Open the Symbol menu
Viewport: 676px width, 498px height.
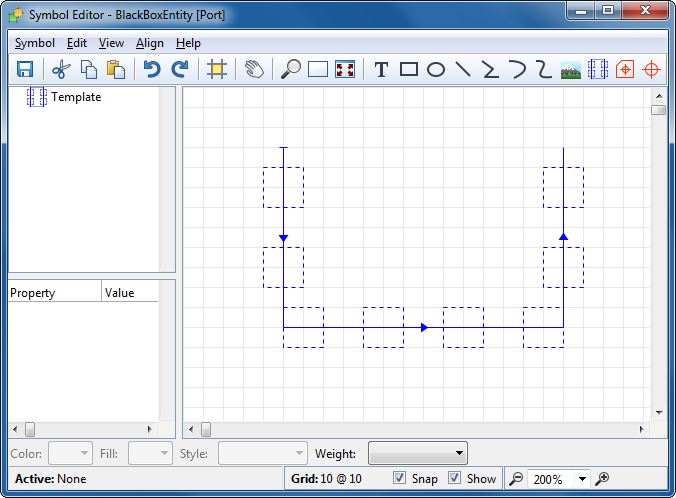pyautogui.click(x=35, y=43)
